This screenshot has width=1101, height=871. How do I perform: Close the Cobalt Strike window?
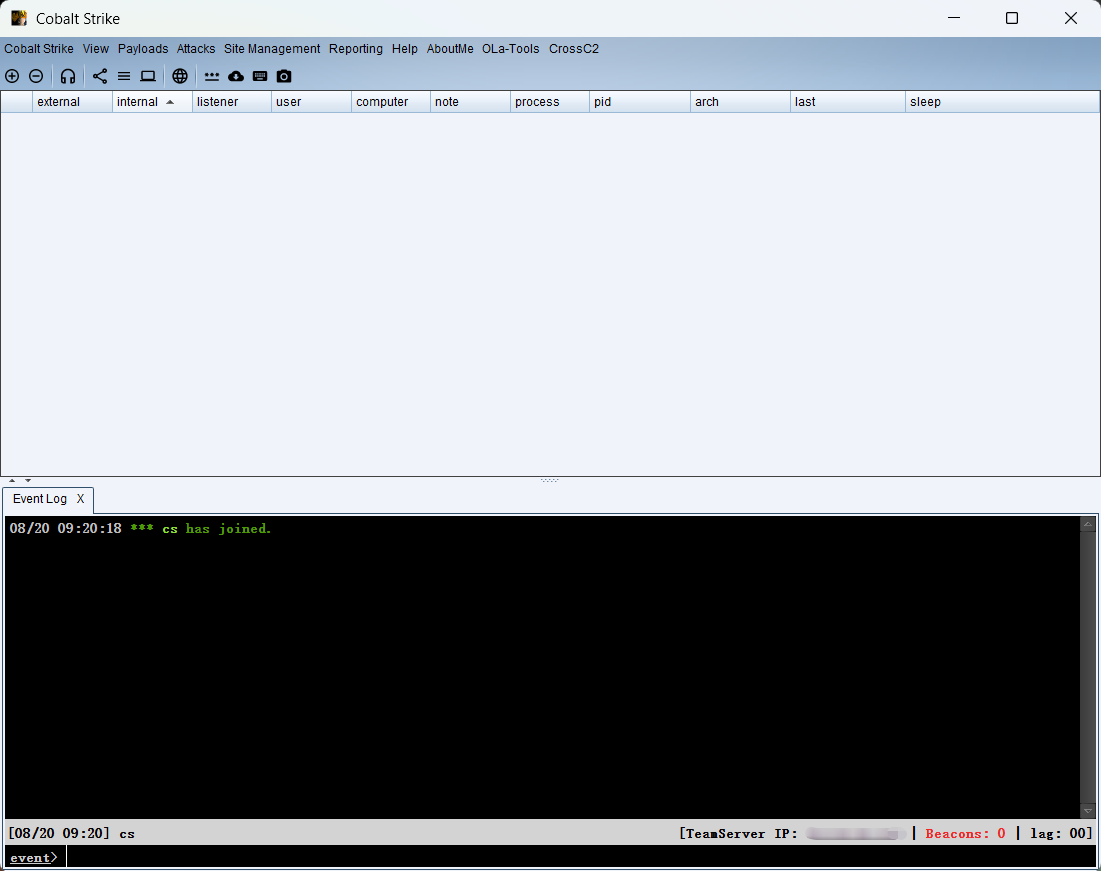[1071, 18]
